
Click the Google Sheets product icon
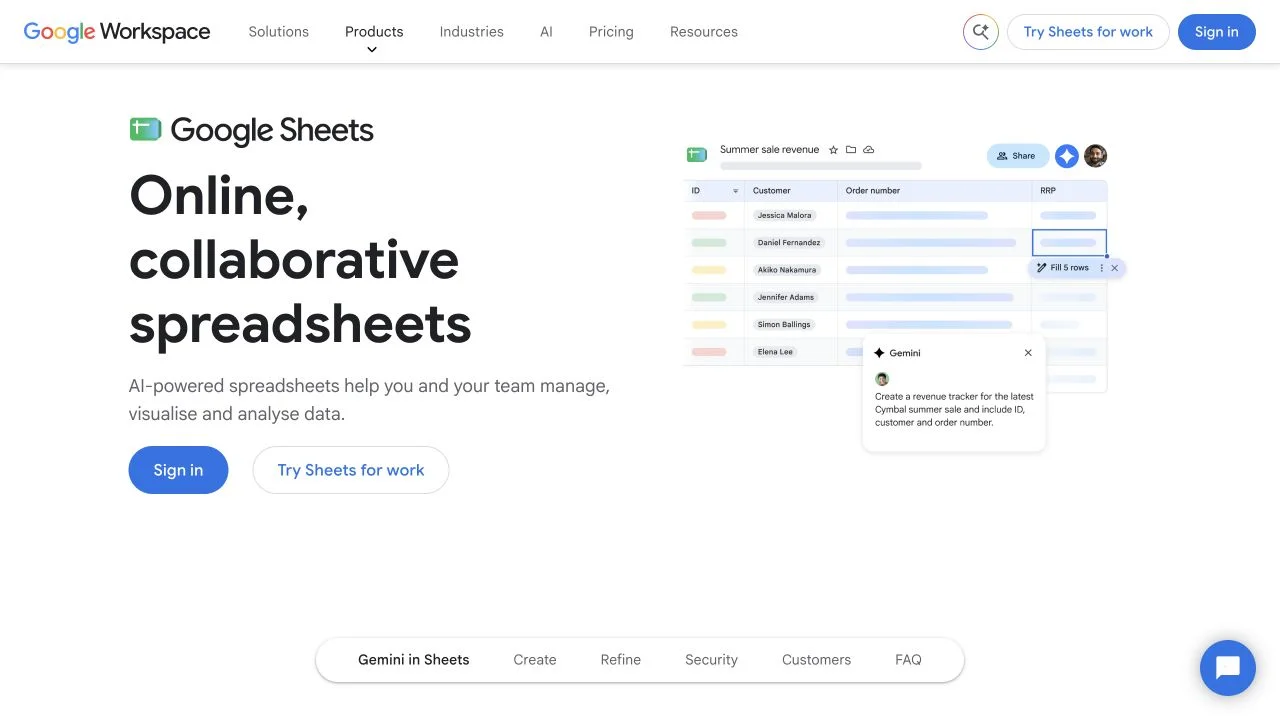[x=146, y=129]
